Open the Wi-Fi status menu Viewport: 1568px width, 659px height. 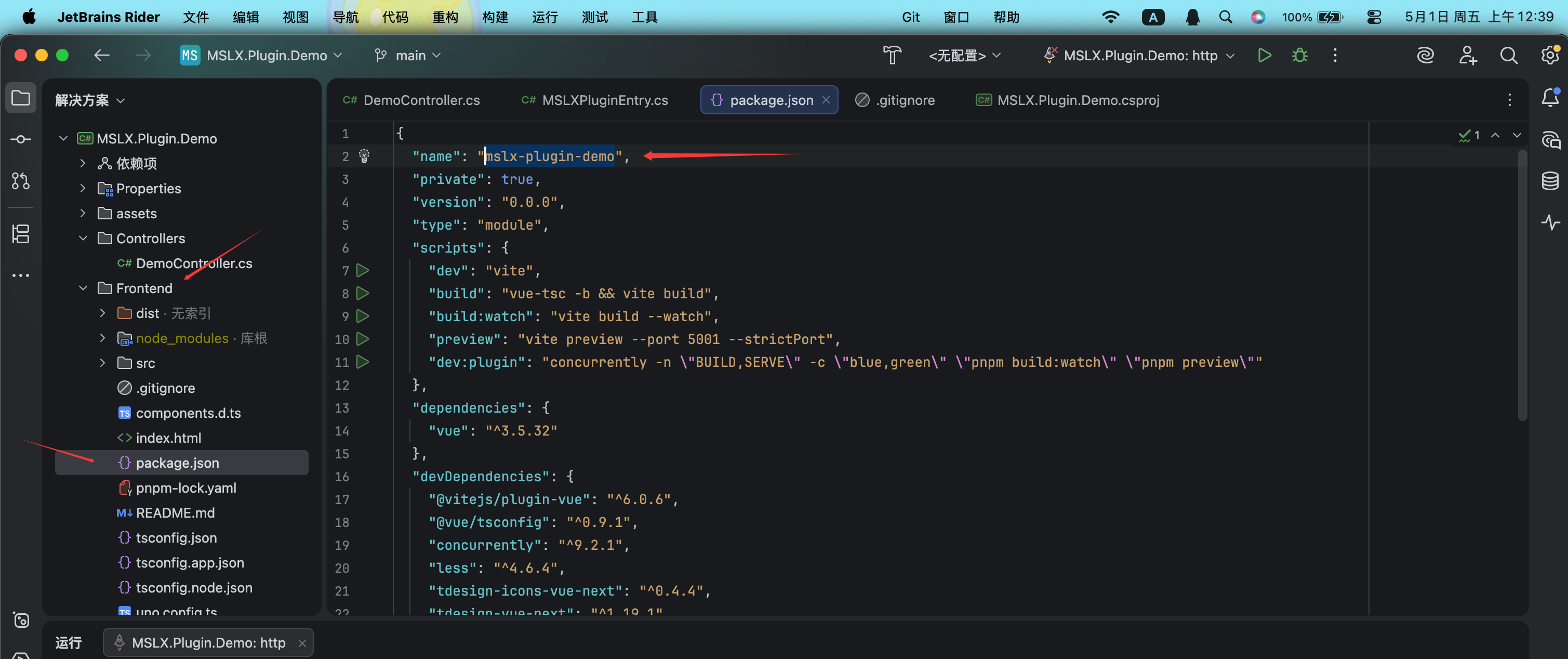pyautogui.click(x=1110, y=17)
